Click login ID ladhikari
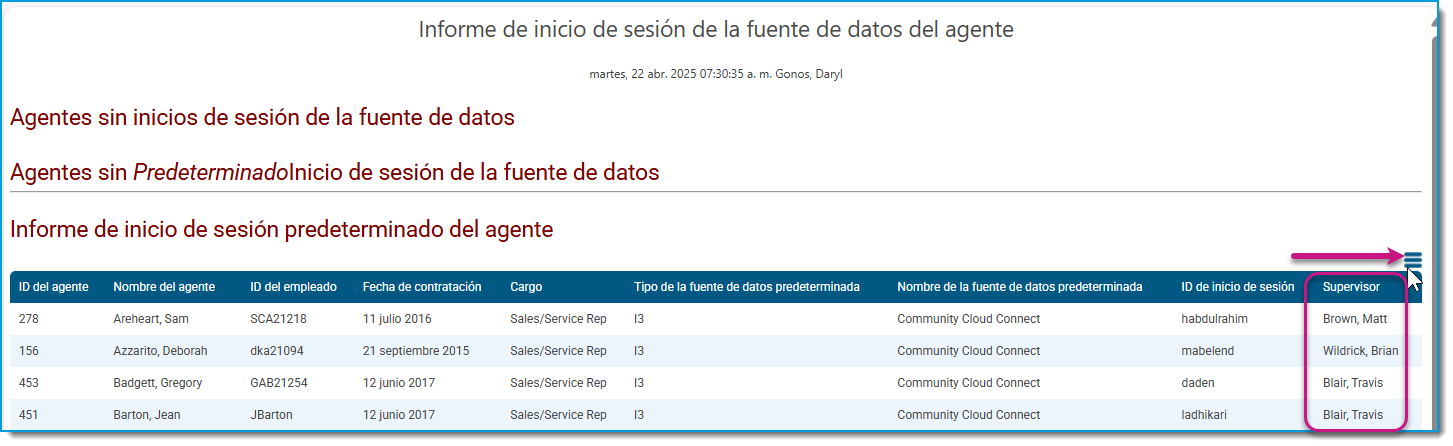Image resolution: width=1453 pixels, height=446 pixels. tap(1205, 415)
